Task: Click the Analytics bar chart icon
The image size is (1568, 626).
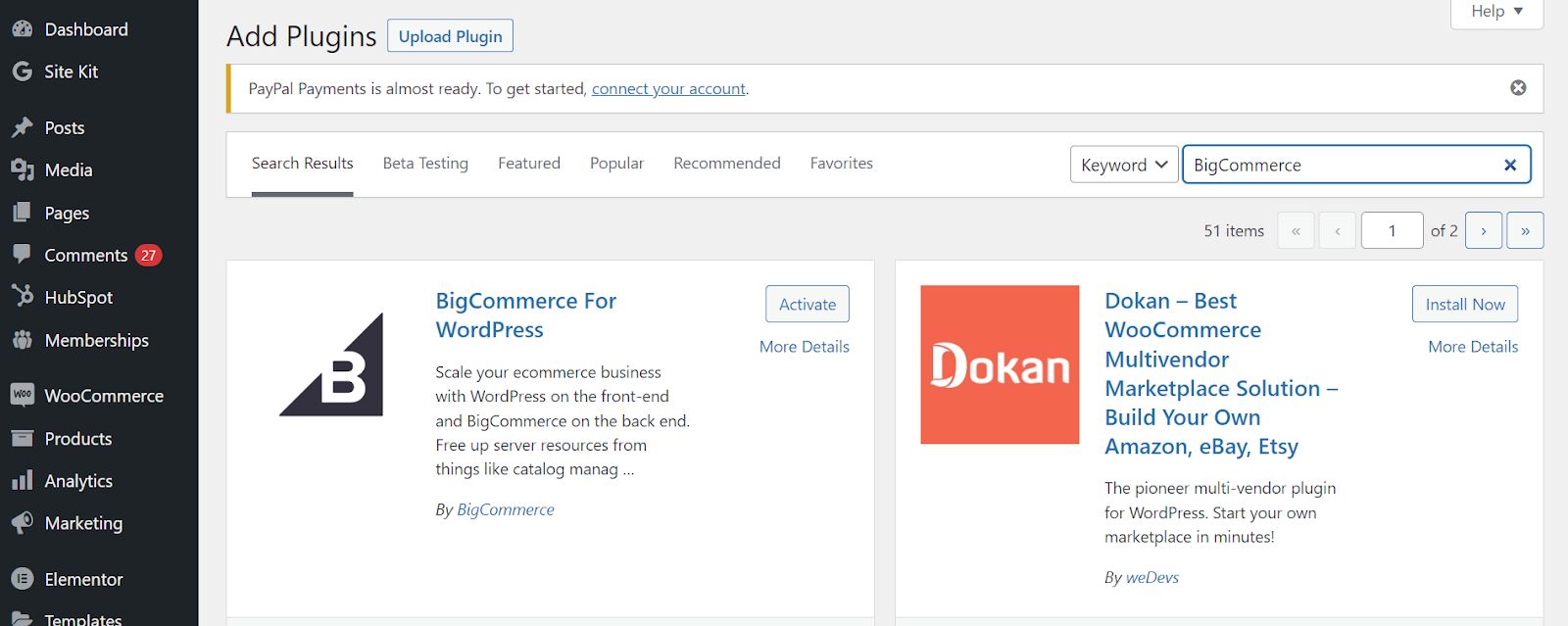Action: (x=22, y=480)
